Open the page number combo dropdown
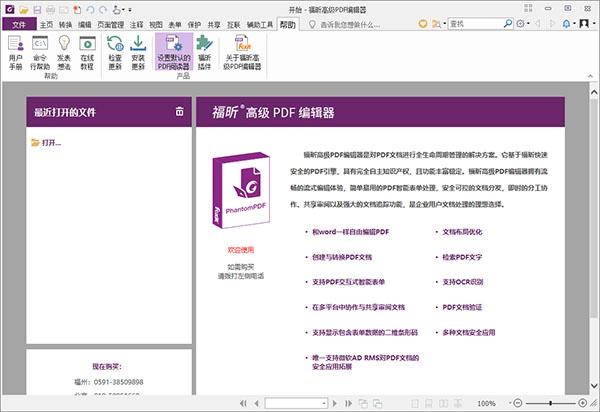This screenshot has height=412, width=600. click(x=324, y=403)
